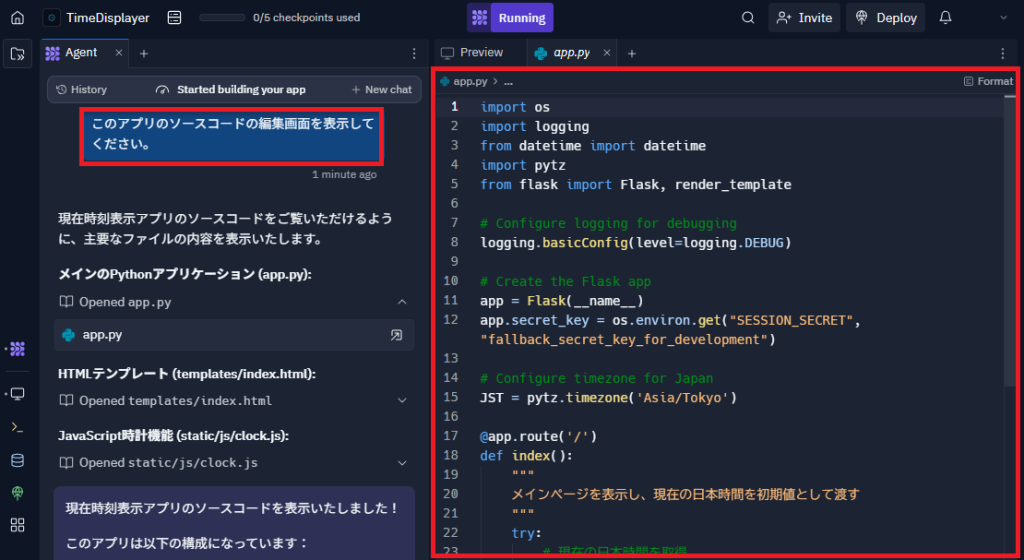Image resolution: width=1024 pixels, height=560 pixels.
Task: Expand the Opened static/js/clock.js section
Action: [x=402, y=463]
